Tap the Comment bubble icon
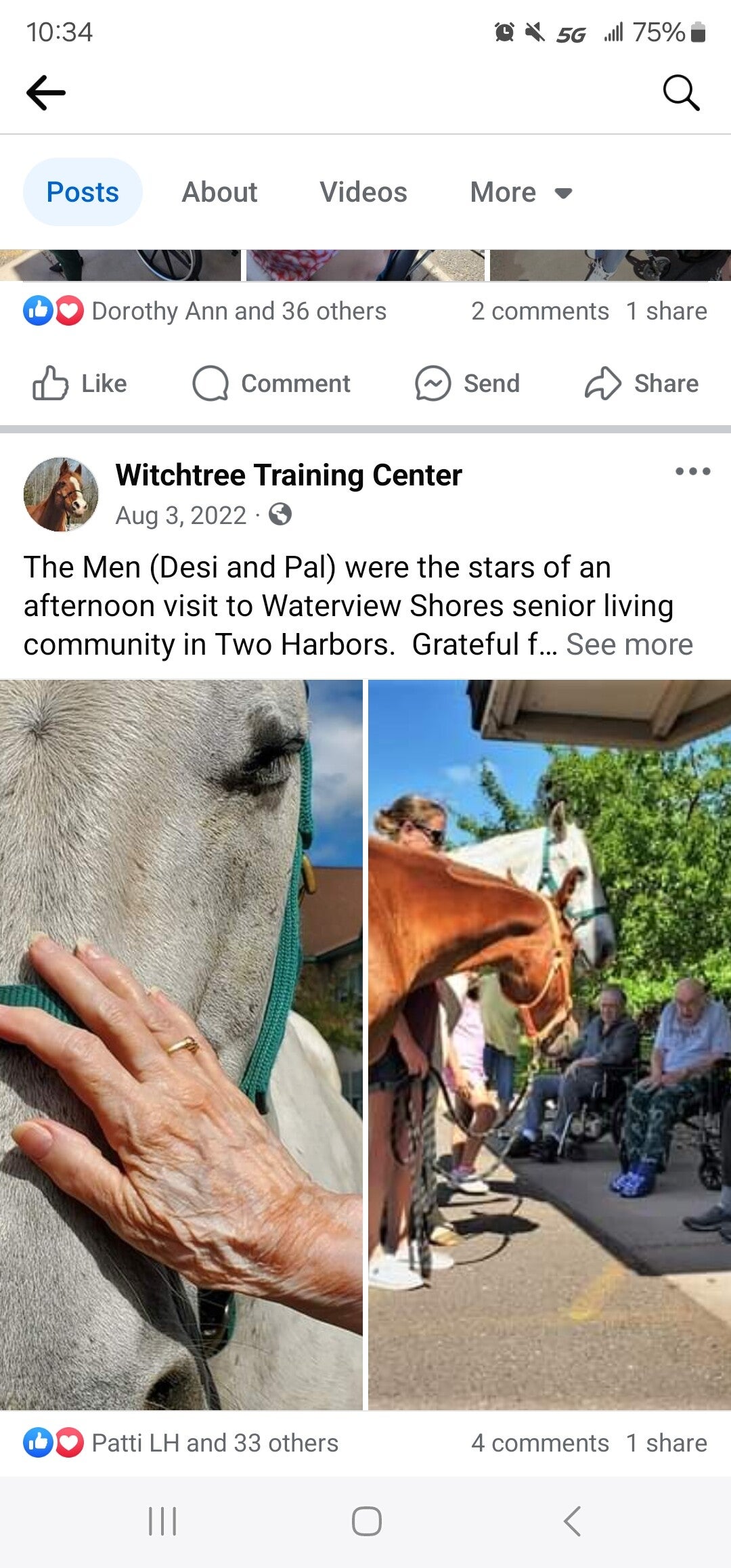This screenshot has width=731, height=1568. (x=211, y=383)
